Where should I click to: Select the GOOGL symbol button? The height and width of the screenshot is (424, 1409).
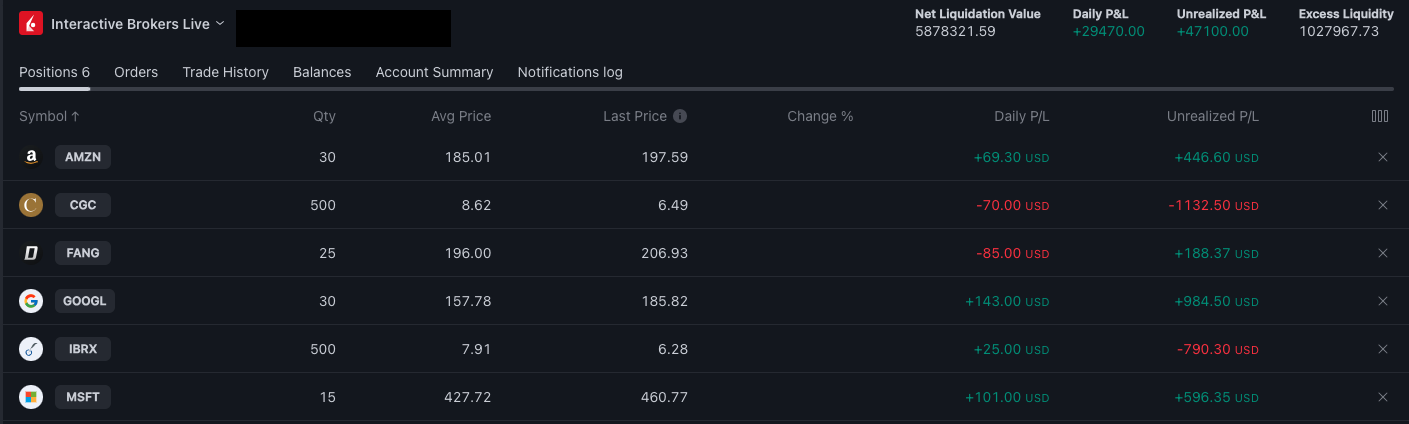[x=85, y=301]
